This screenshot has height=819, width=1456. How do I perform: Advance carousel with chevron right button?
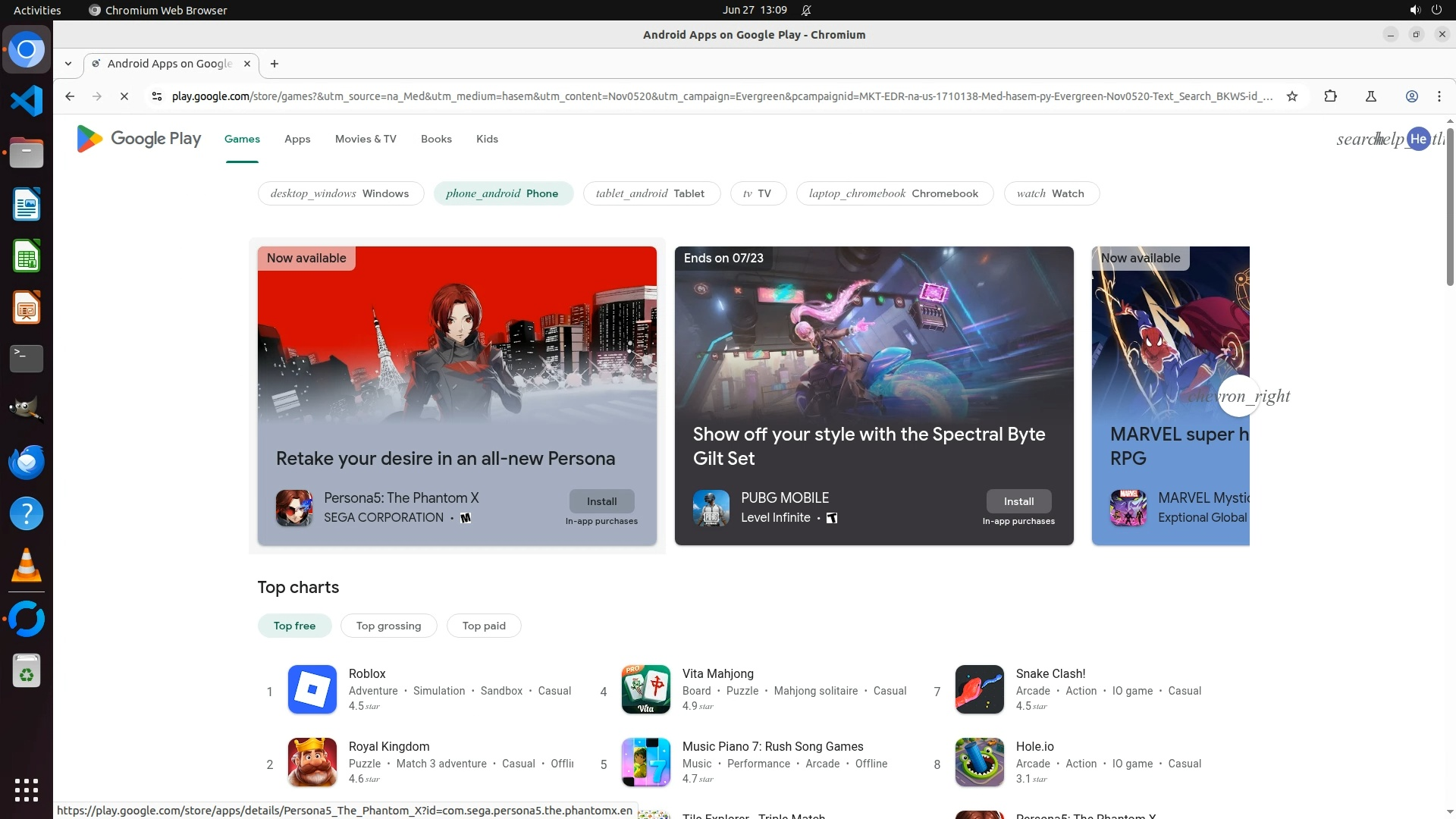[1238, 396]
